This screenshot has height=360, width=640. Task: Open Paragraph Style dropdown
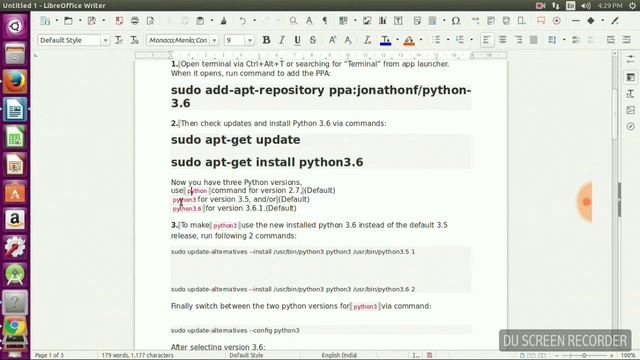(x=105, y=40)
